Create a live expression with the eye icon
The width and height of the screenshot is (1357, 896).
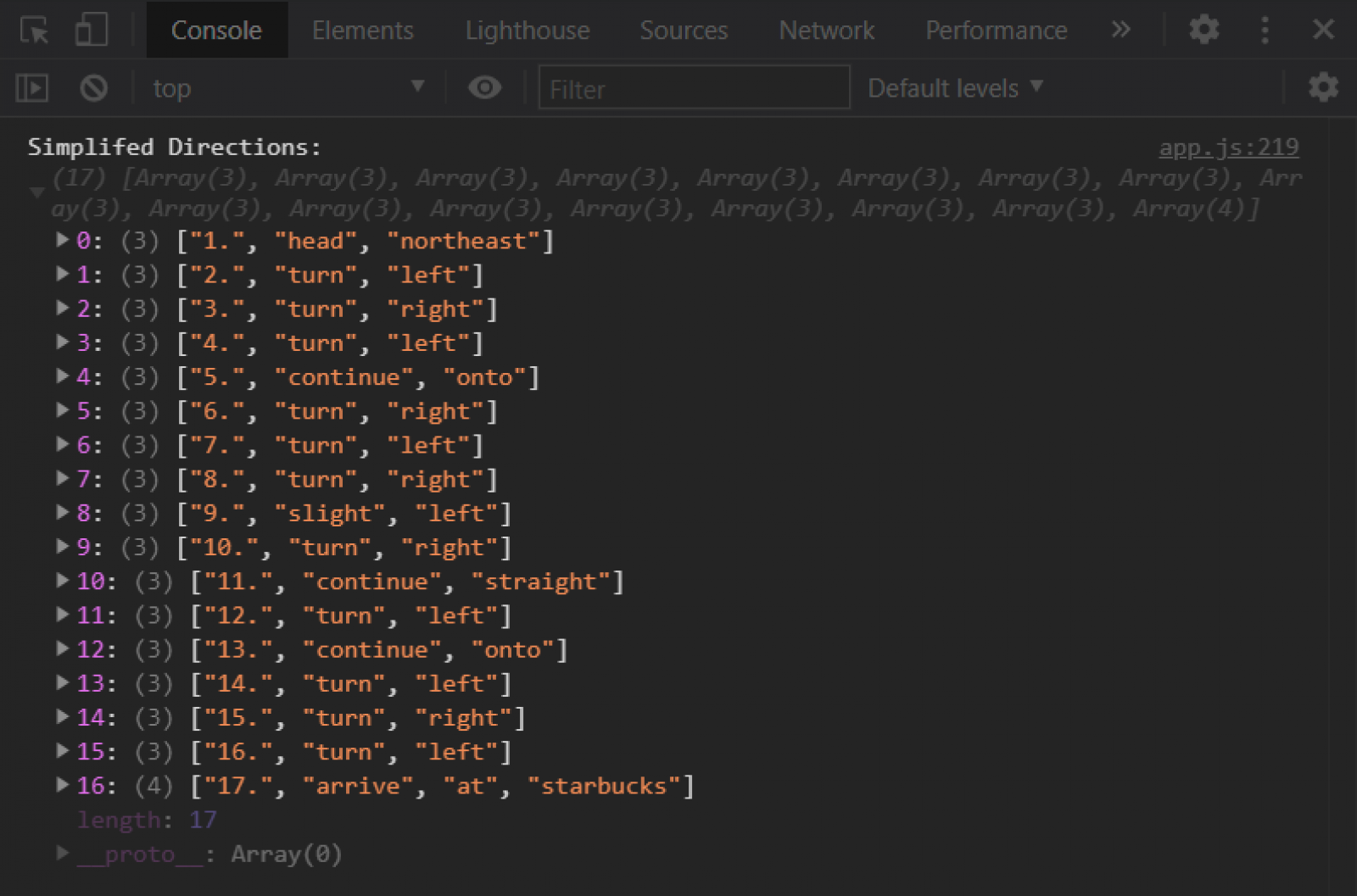484,87
